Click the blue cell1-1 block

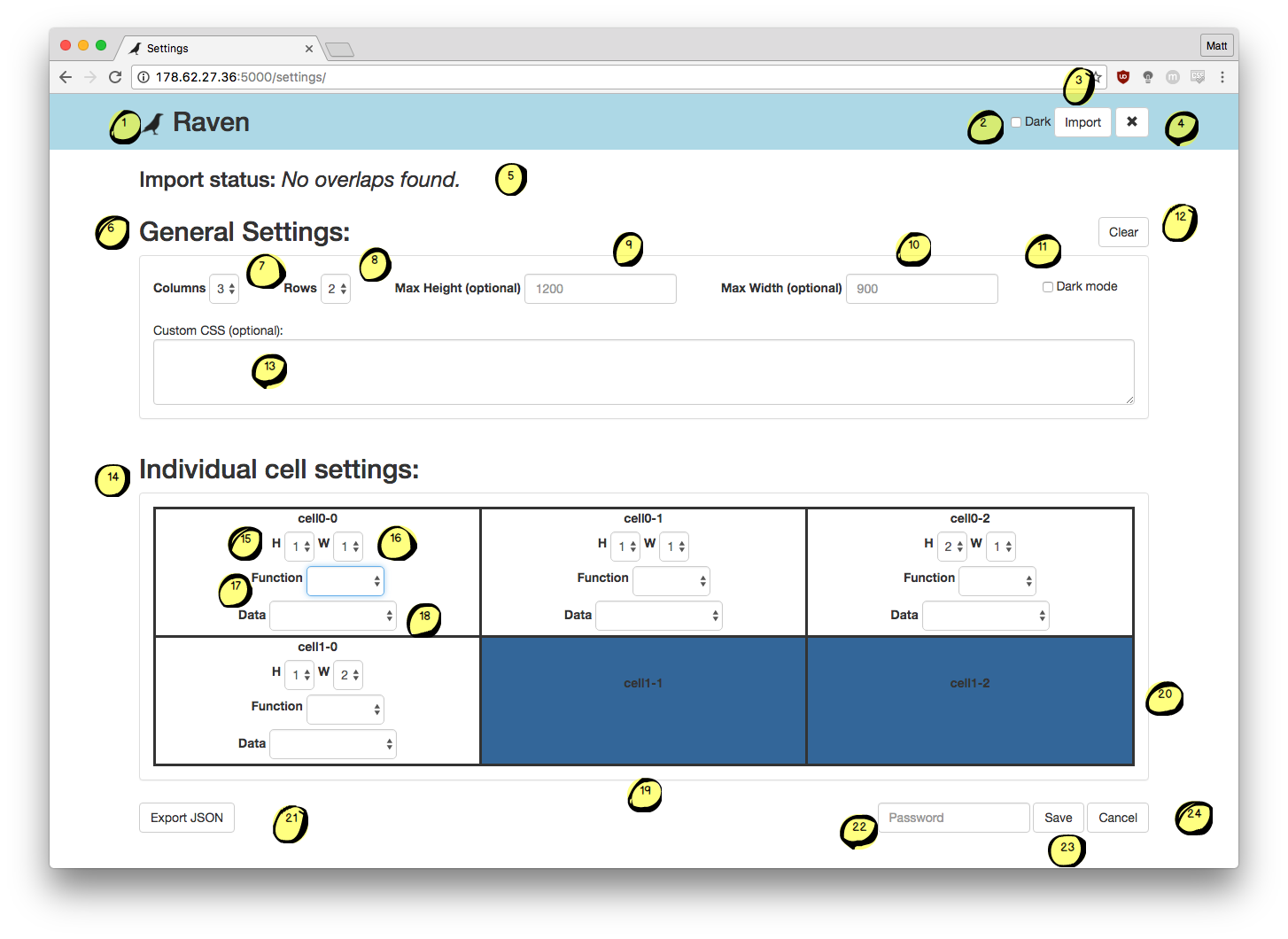coord(643,701)
